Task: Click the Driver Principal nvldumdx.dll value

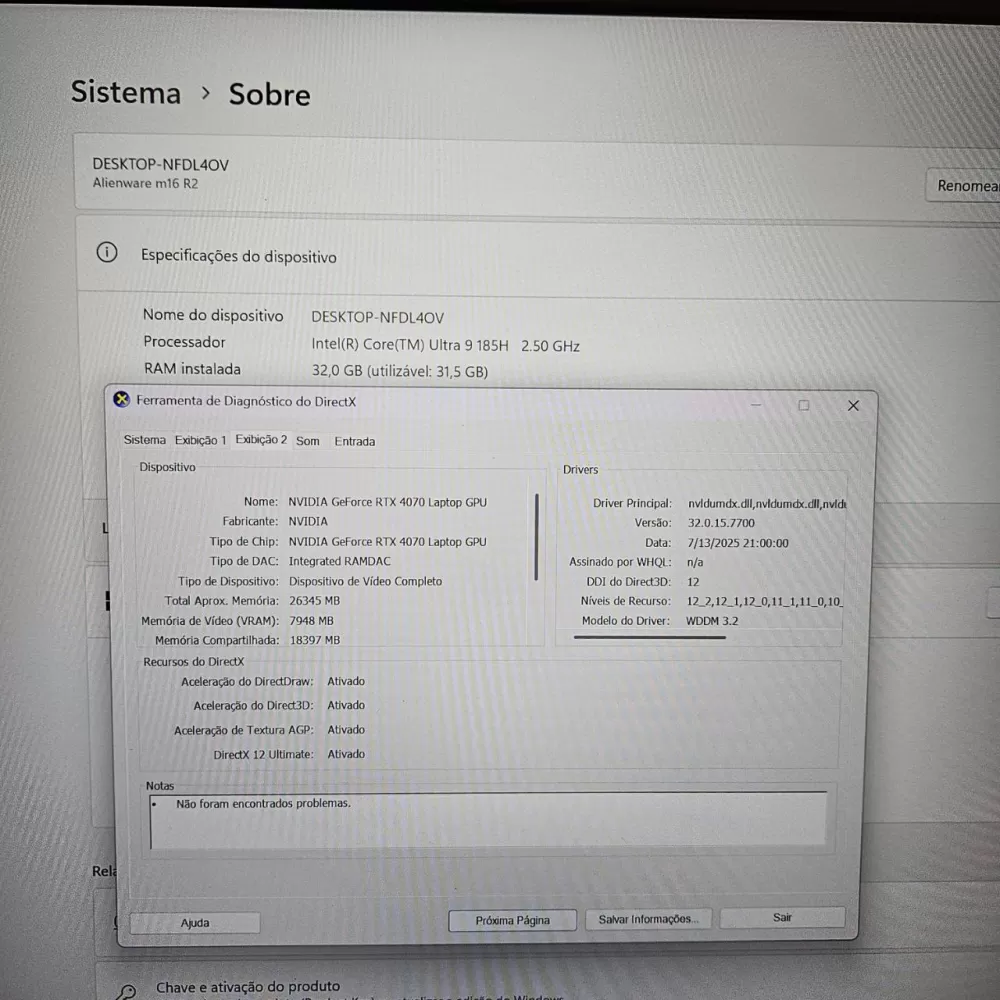Action: tap(767, 504)
